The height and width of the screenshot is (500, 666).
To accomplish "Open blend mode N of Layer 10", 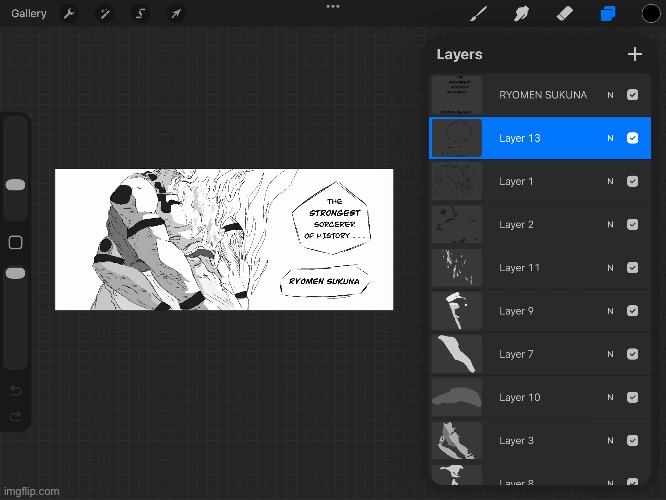I will pyautogui.click(x=610, y=397).
